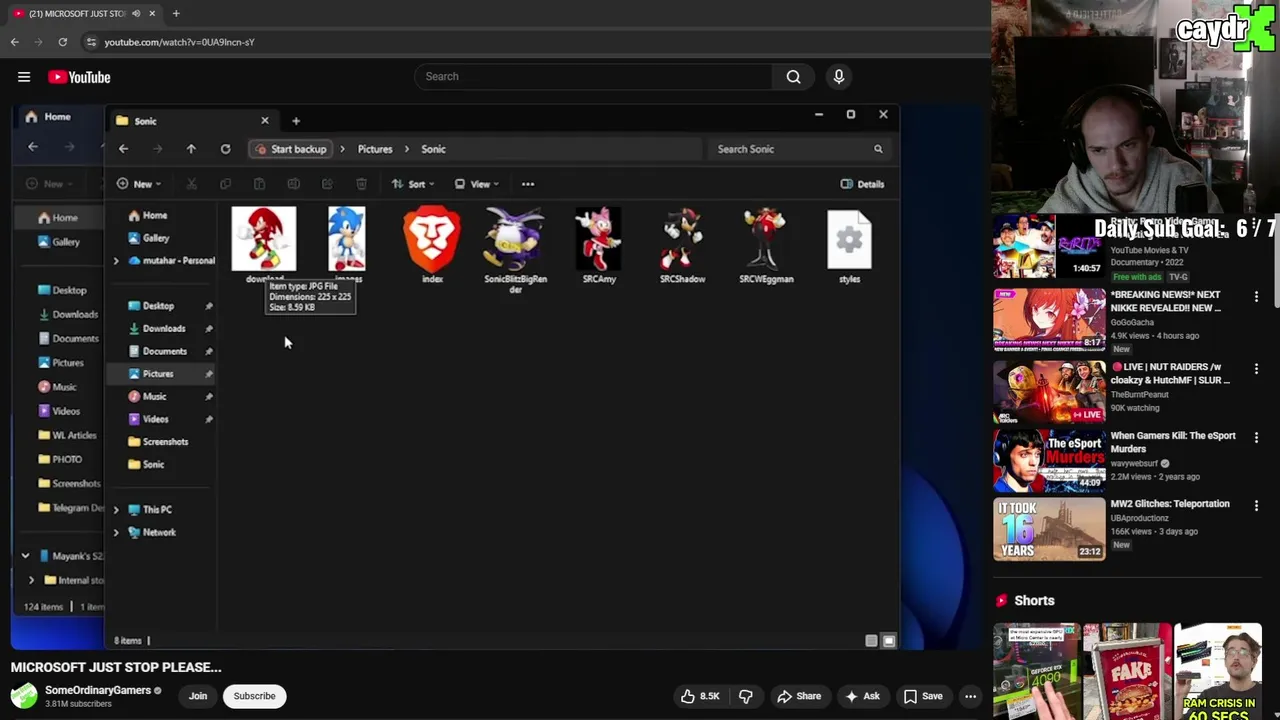
Task: Join the SomeOrdinaryGamers channel
Action: (198, 696)
